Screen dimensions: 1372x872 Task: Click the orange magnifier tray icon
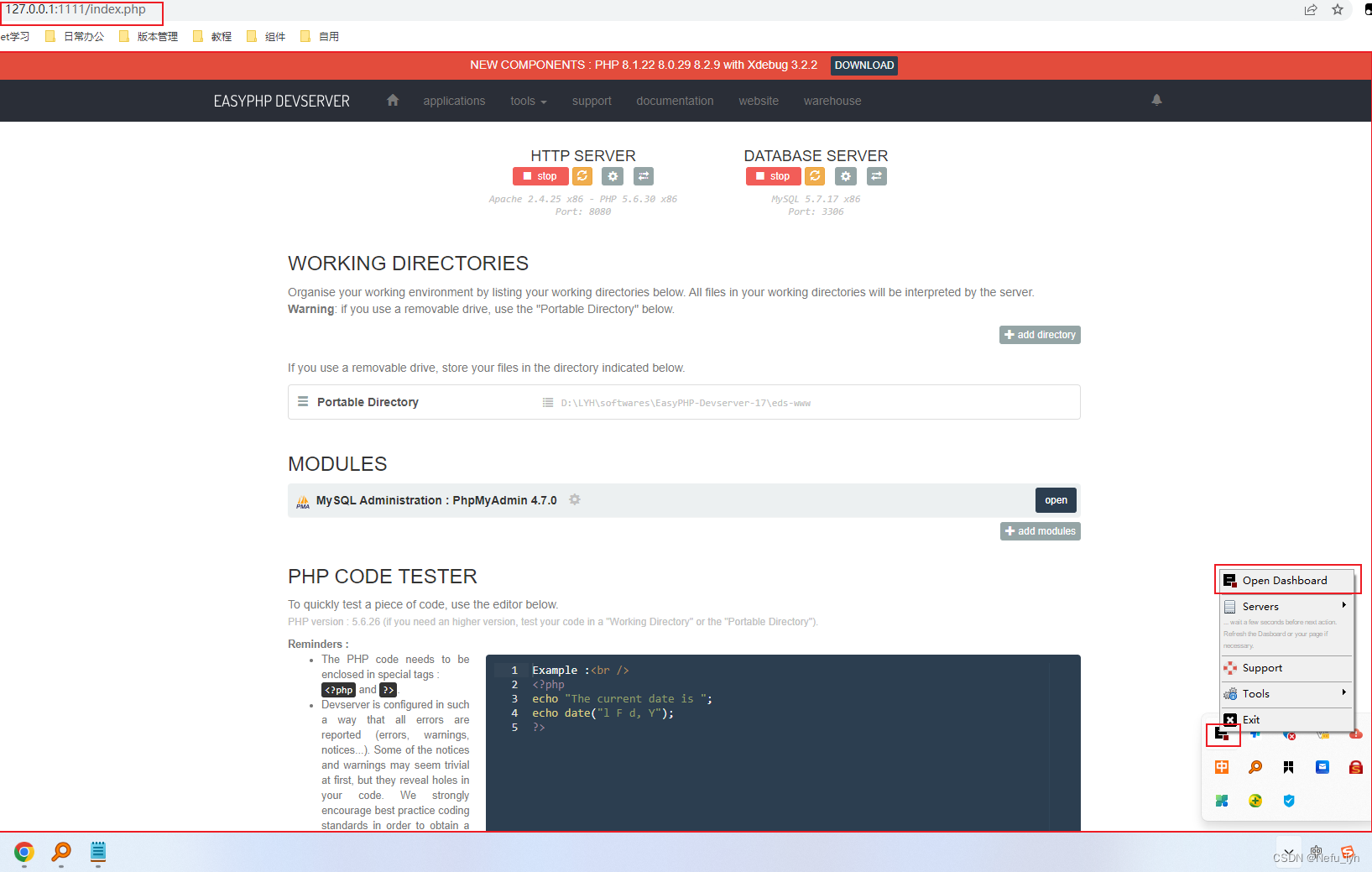coord(1255,767)
